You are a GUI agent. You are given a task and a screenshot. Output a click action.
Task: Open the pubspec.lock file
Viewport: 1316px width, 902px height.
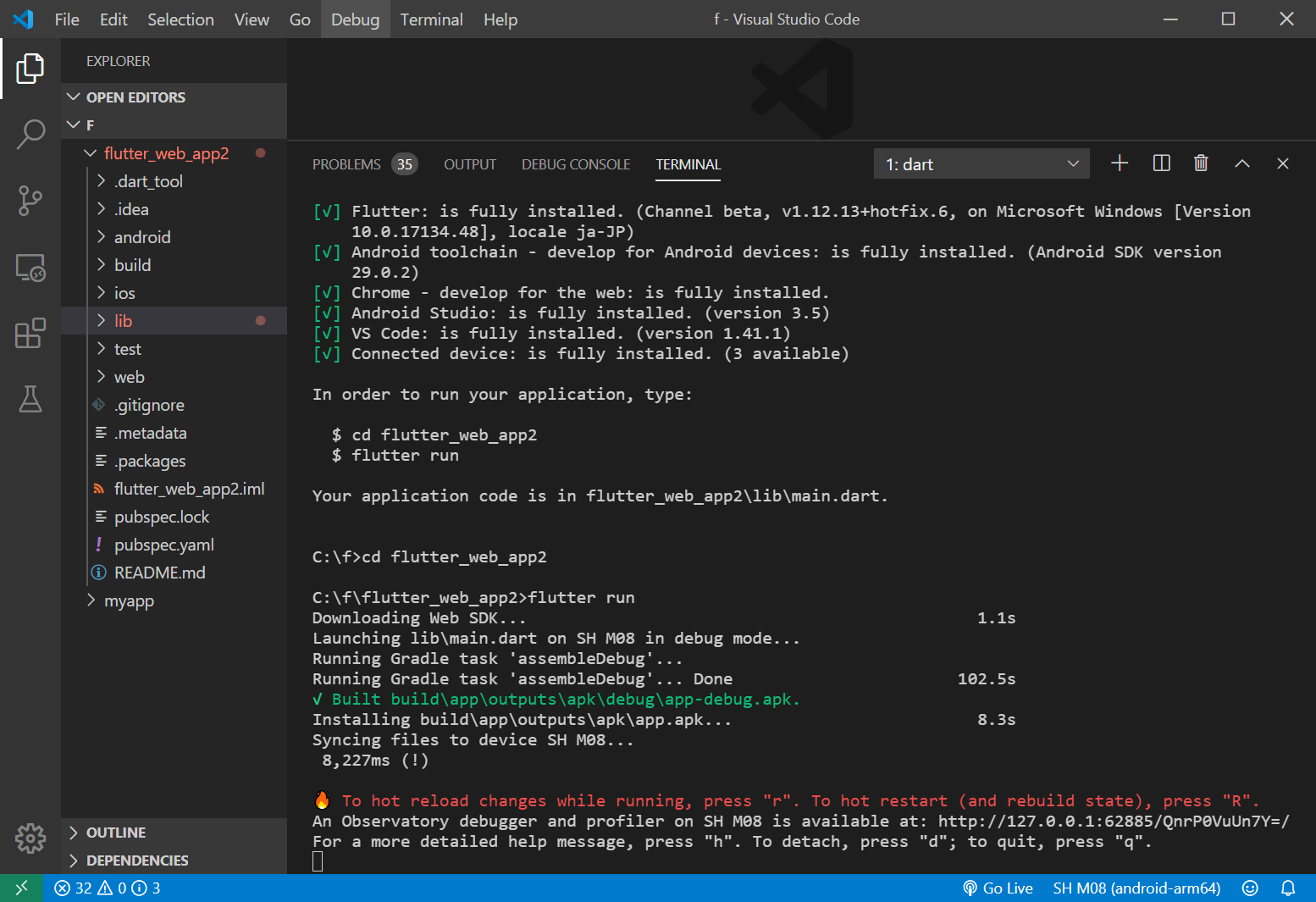click(174, 517)
